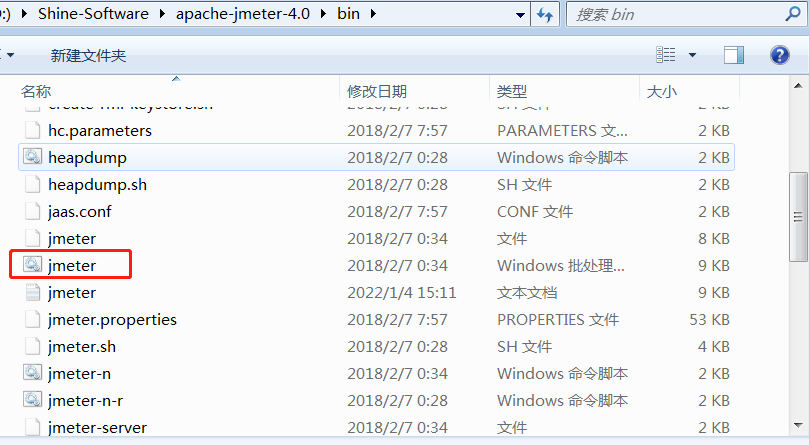The width and height of the screenshot is (810, 445).
Task: Click the 4 KB size cell
Action: (x=713, y=346)
